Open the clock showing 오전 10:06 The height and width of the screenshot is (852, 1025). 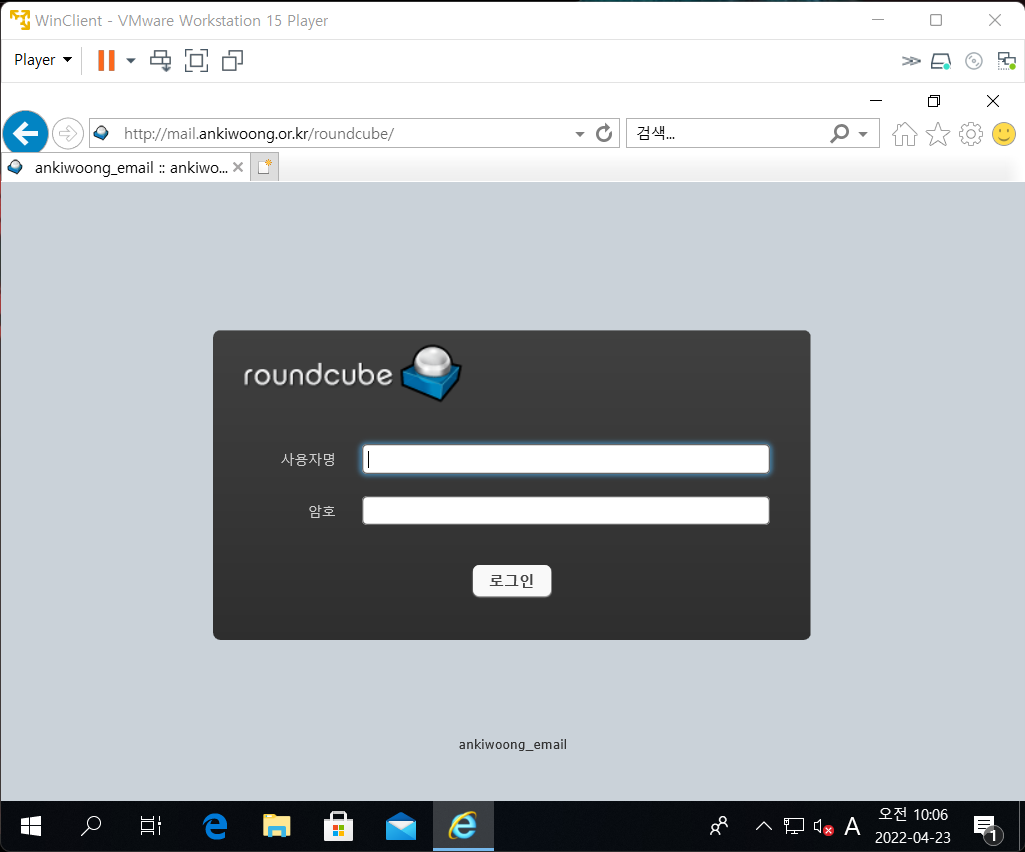(913, 826)
